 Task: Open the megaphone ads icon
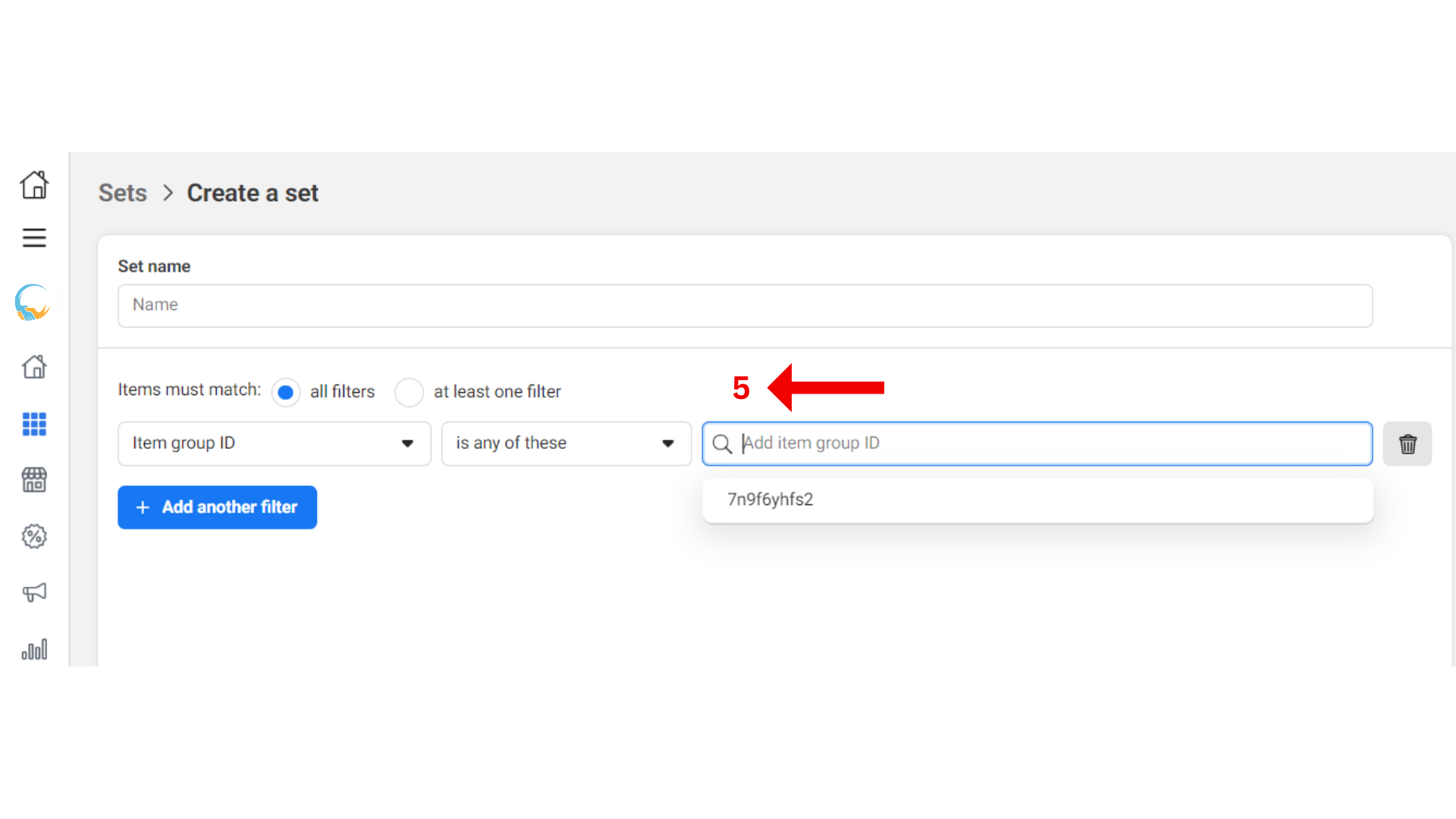(34, 592)
